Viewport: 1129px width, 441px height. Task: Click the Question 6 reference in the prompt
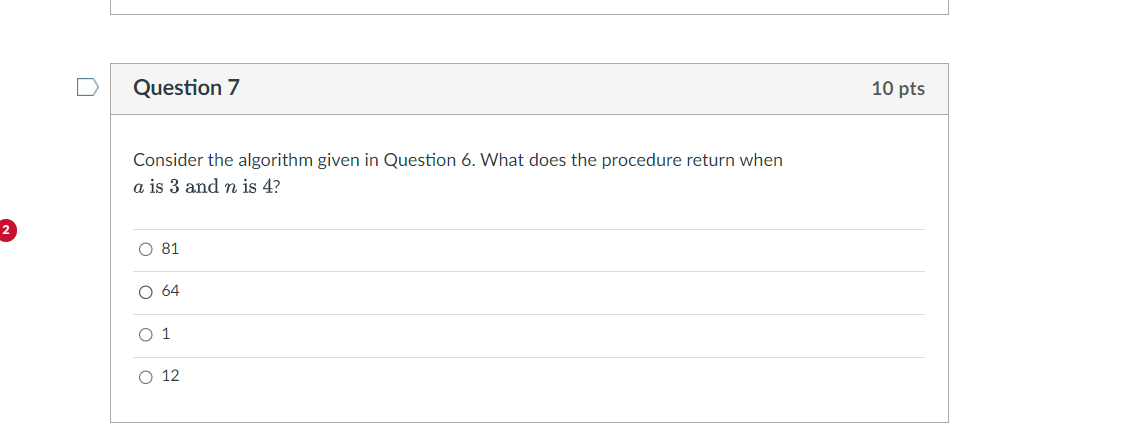pos(429,160)
